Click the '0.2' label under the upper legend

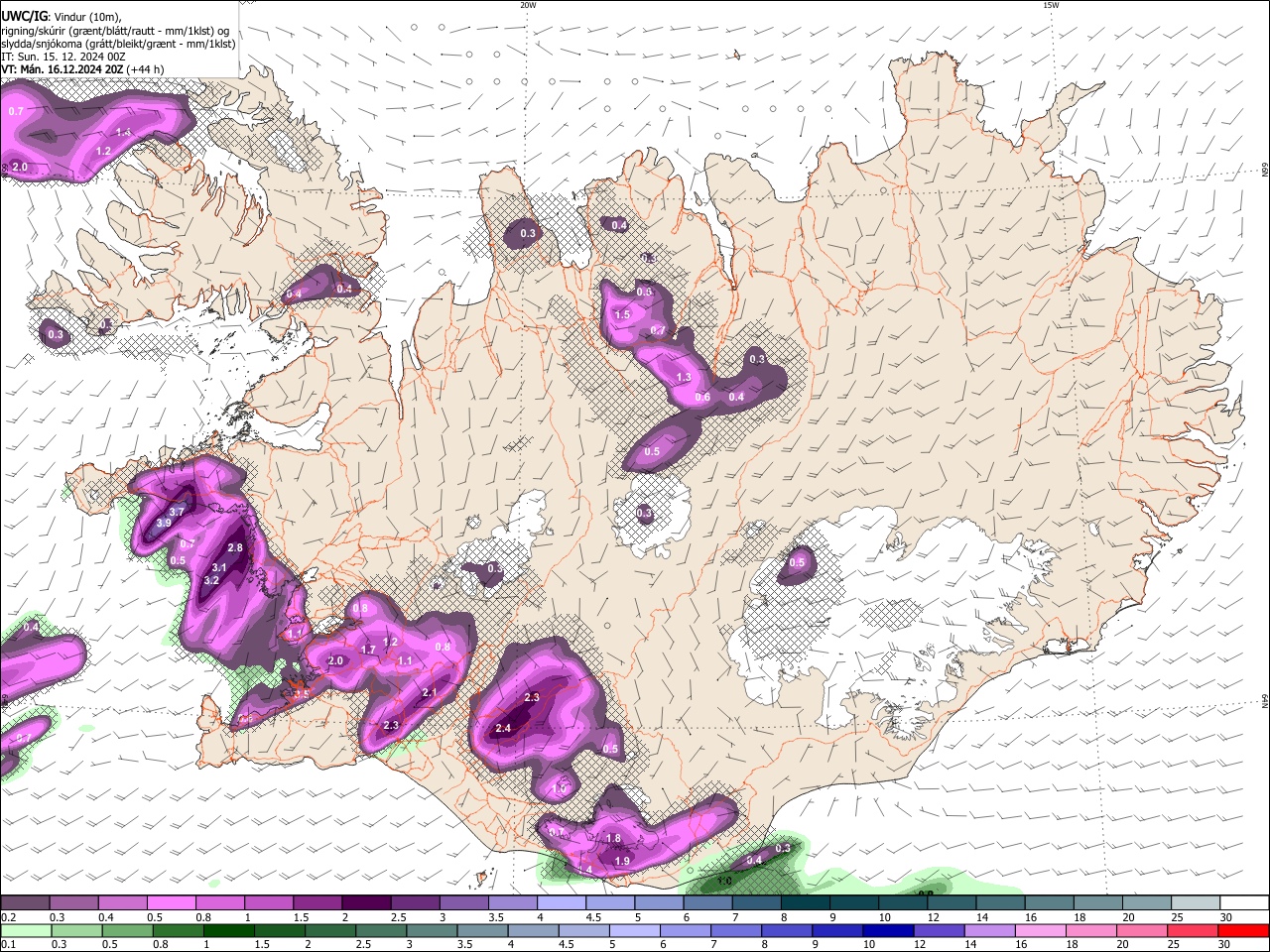click(7, 917)
